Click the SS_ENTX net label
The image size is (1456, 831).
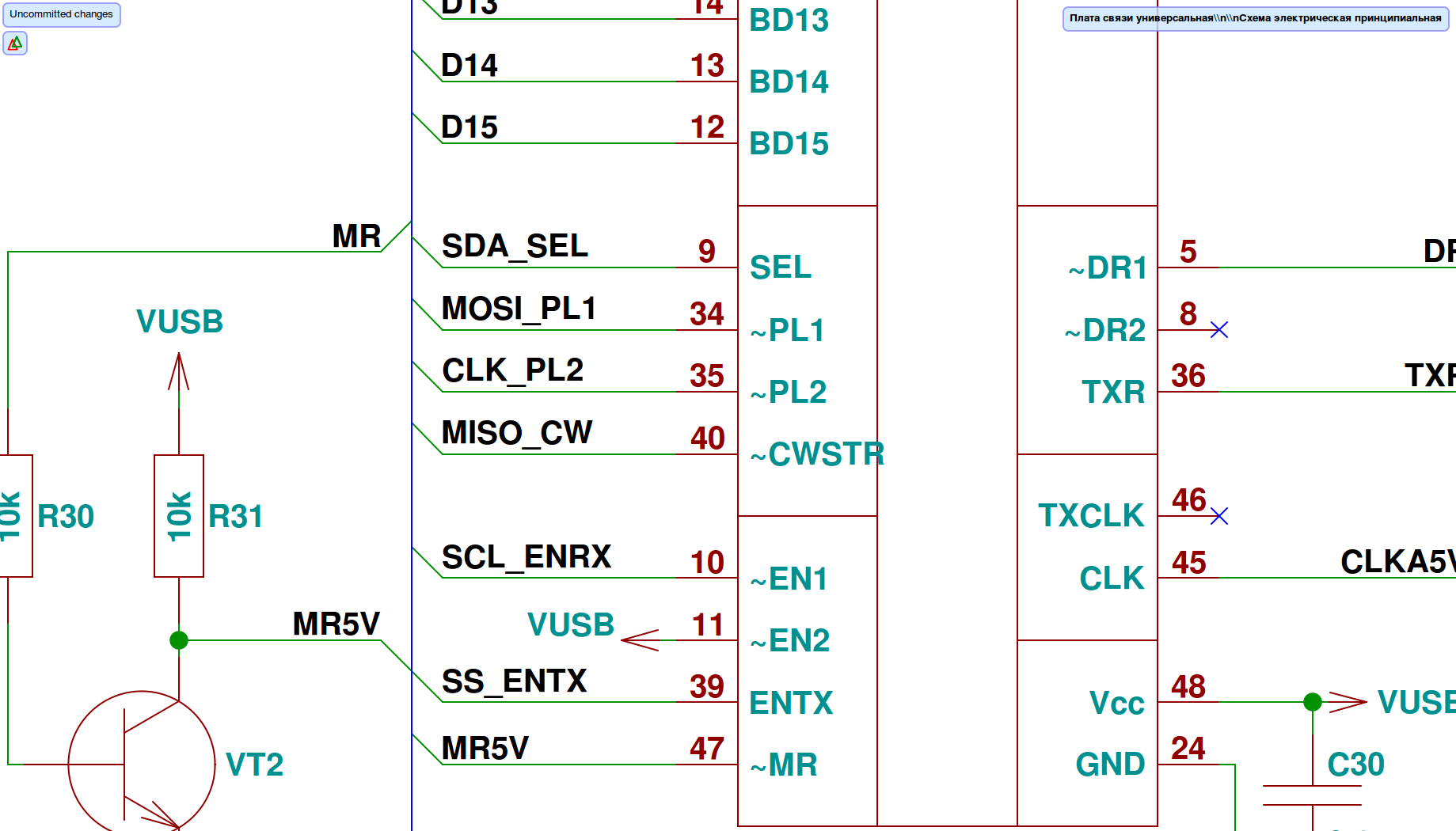[x=514, y=681]
